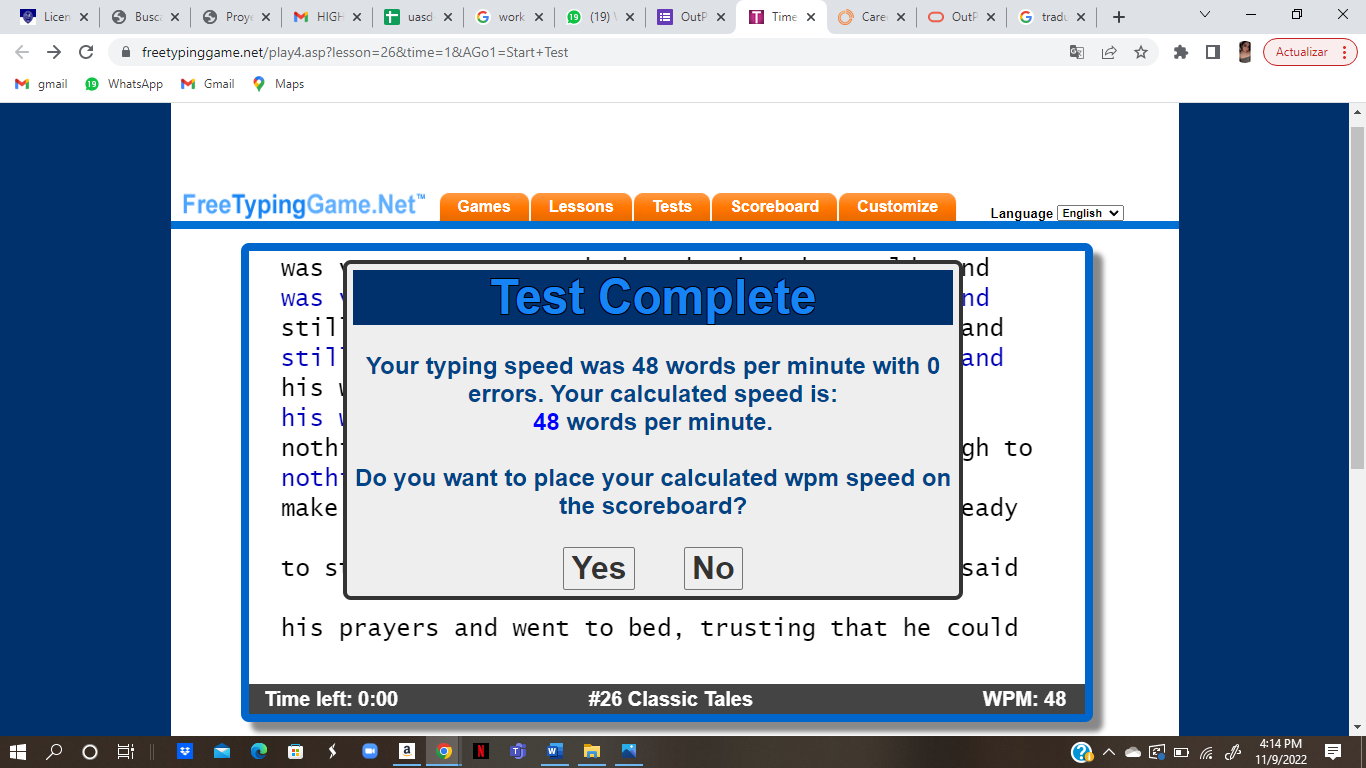This screenshot has height=768, width=1366.
Task: Open the Customize tab
Action: [x=897, y=207]
